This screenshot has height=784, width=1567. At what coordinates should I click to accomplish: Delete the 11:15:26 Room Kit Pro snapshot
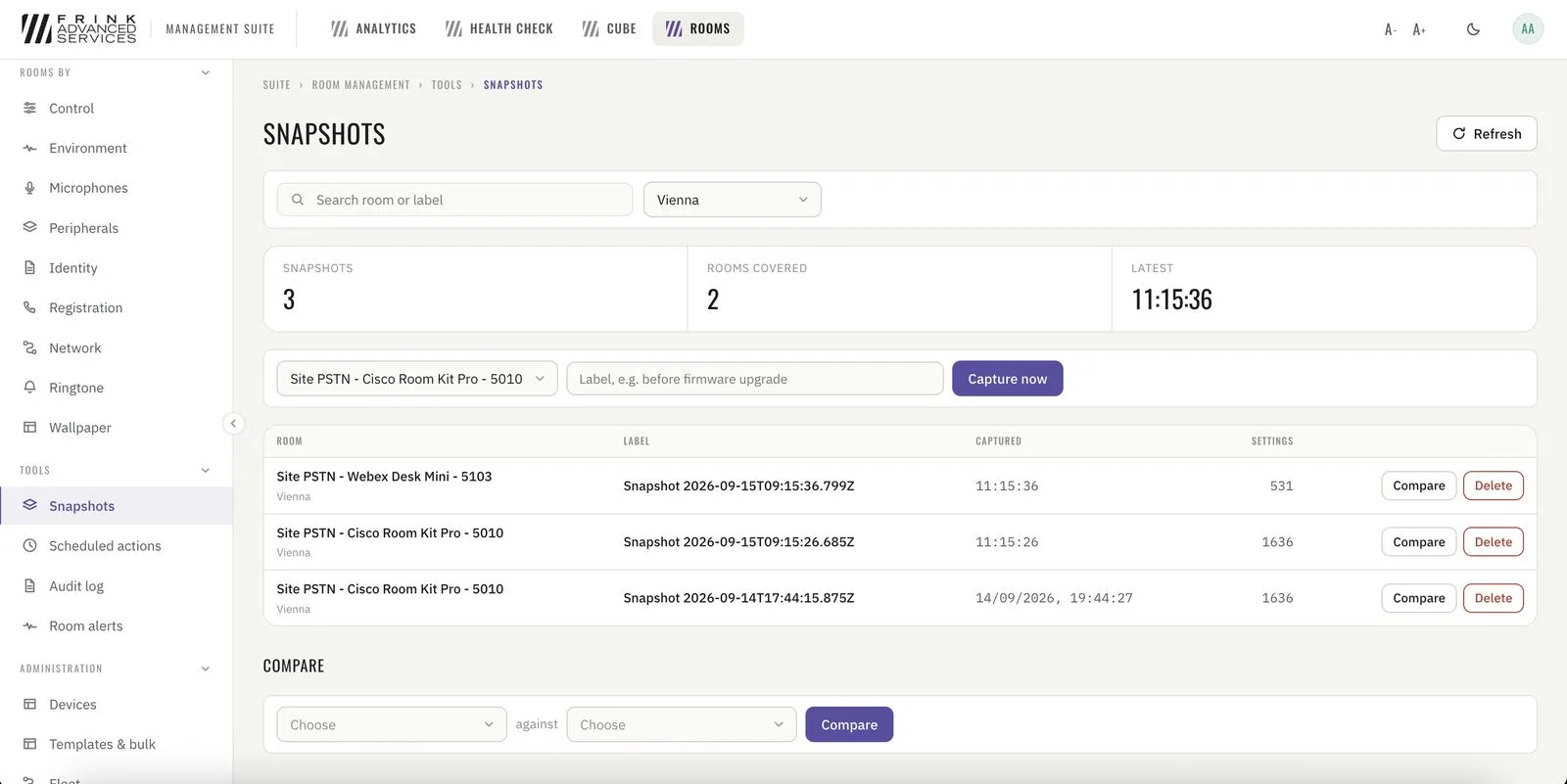pyautogui.click(x=1494, y=542)
